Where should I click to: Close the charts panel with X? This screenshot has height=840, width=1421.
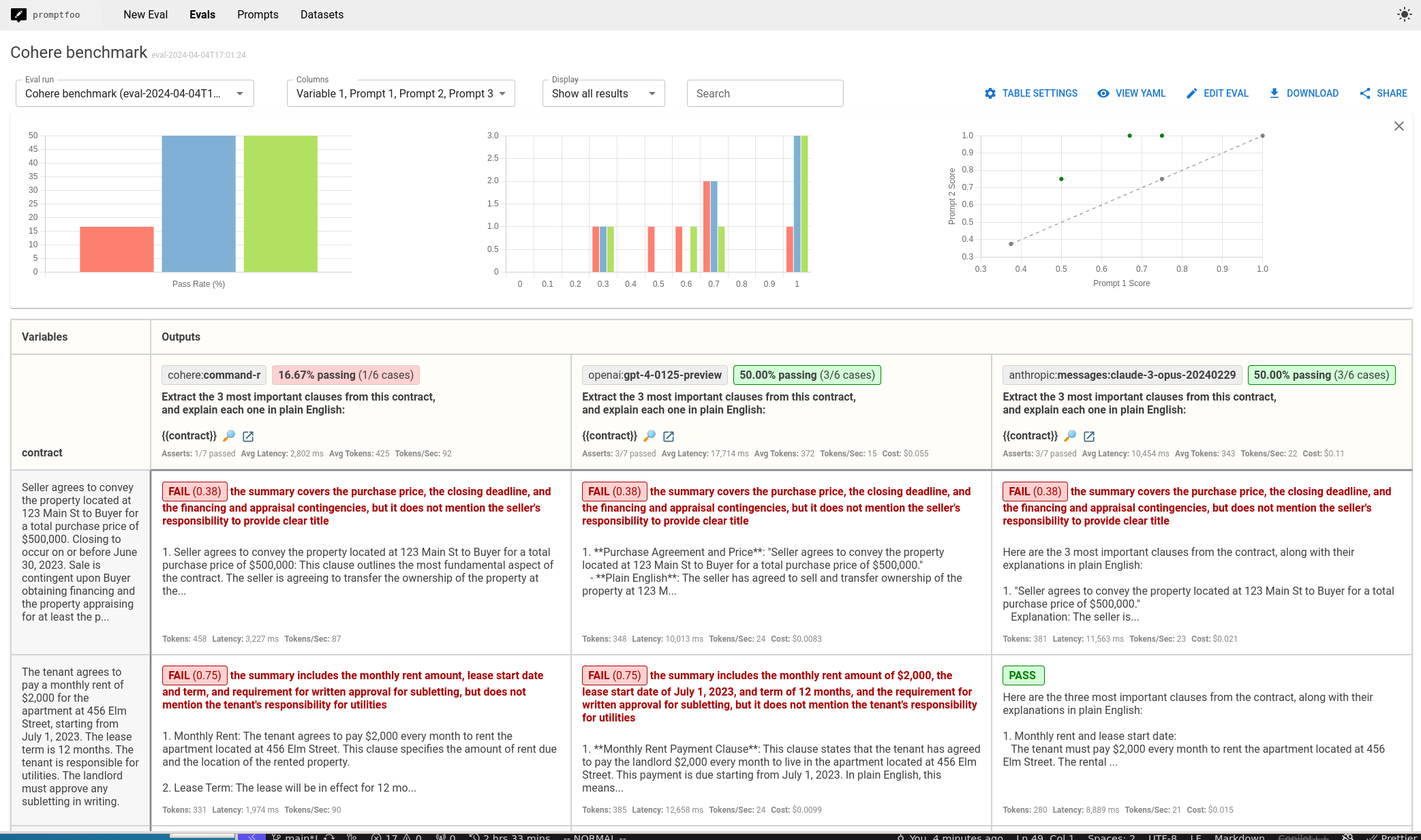pos(1399,126)
